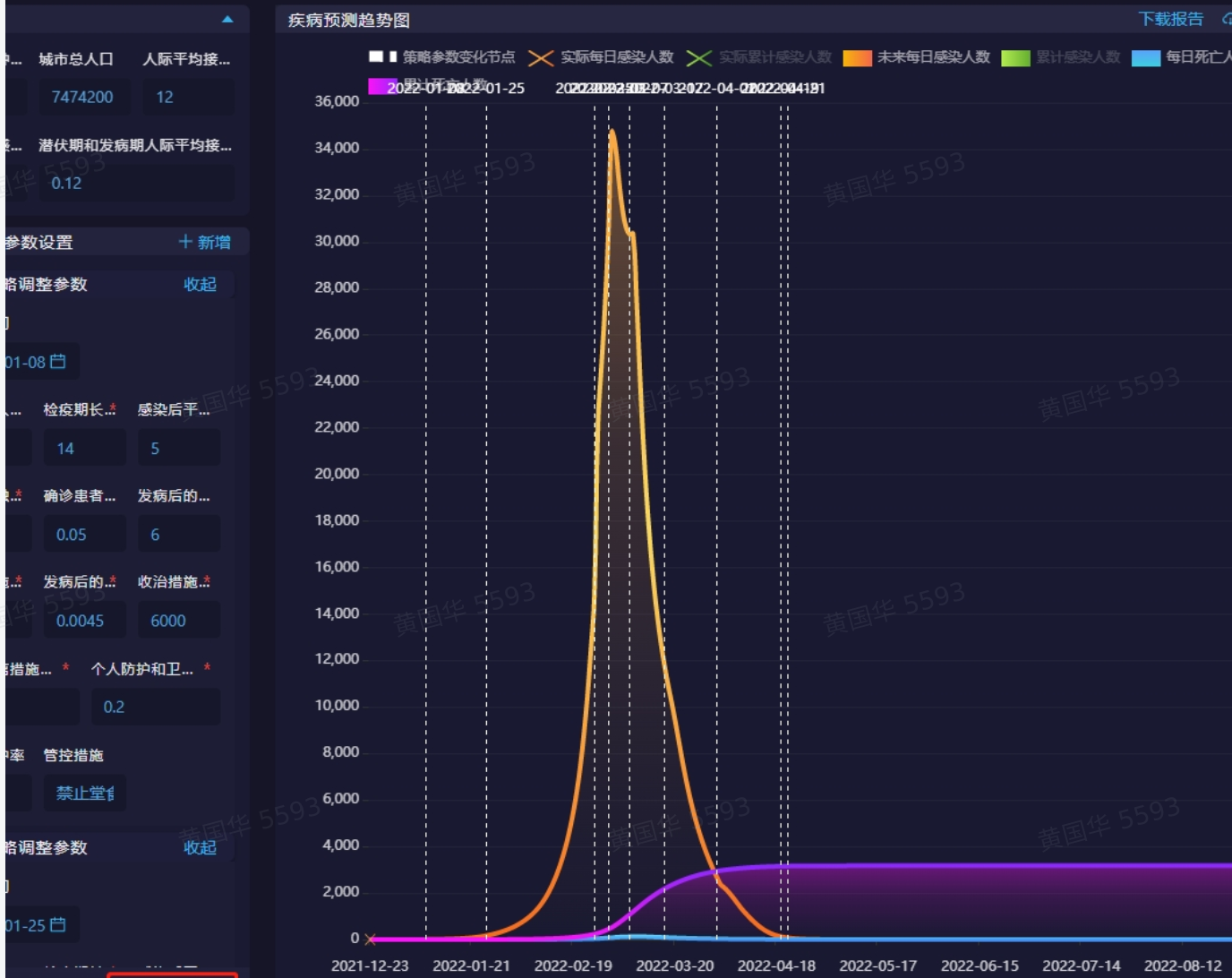Collapse second 调整参数 section via 收起
This screenshot has width=1232, height=978.
click(200, 847)
